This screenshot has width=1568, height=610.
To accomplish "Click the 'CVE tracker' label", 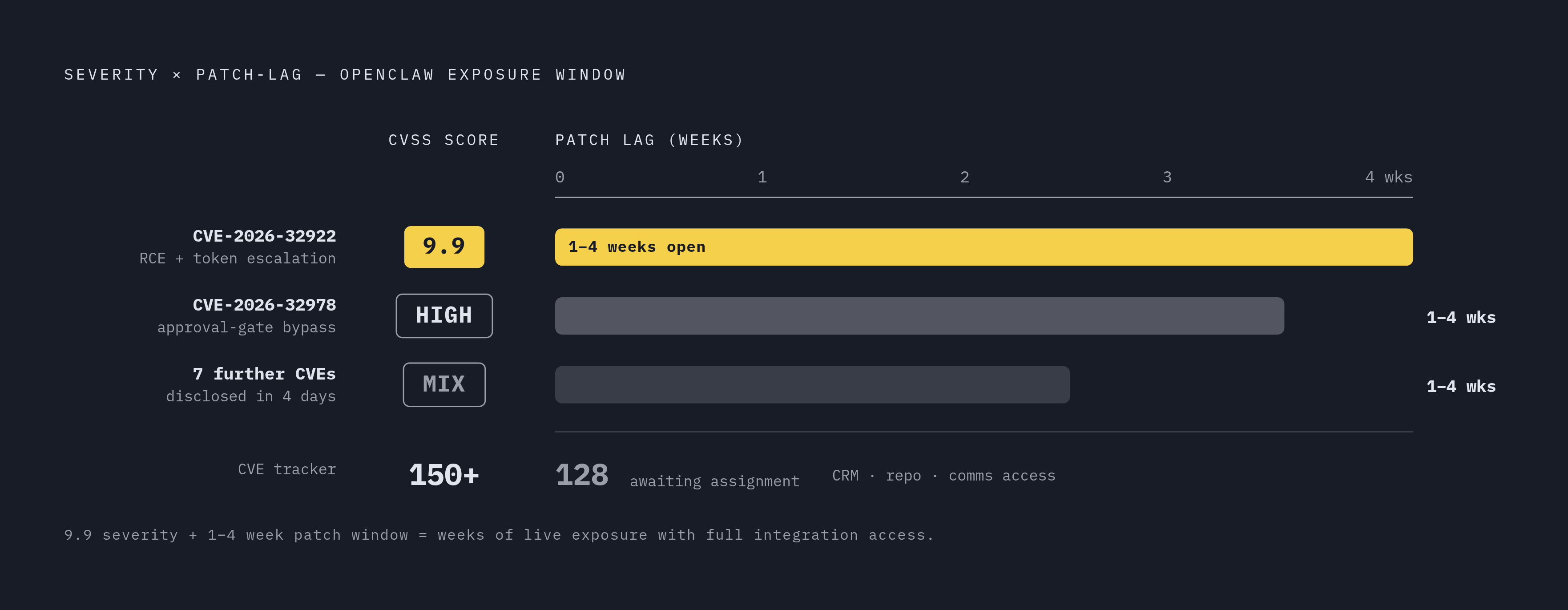I will point(287,469).
